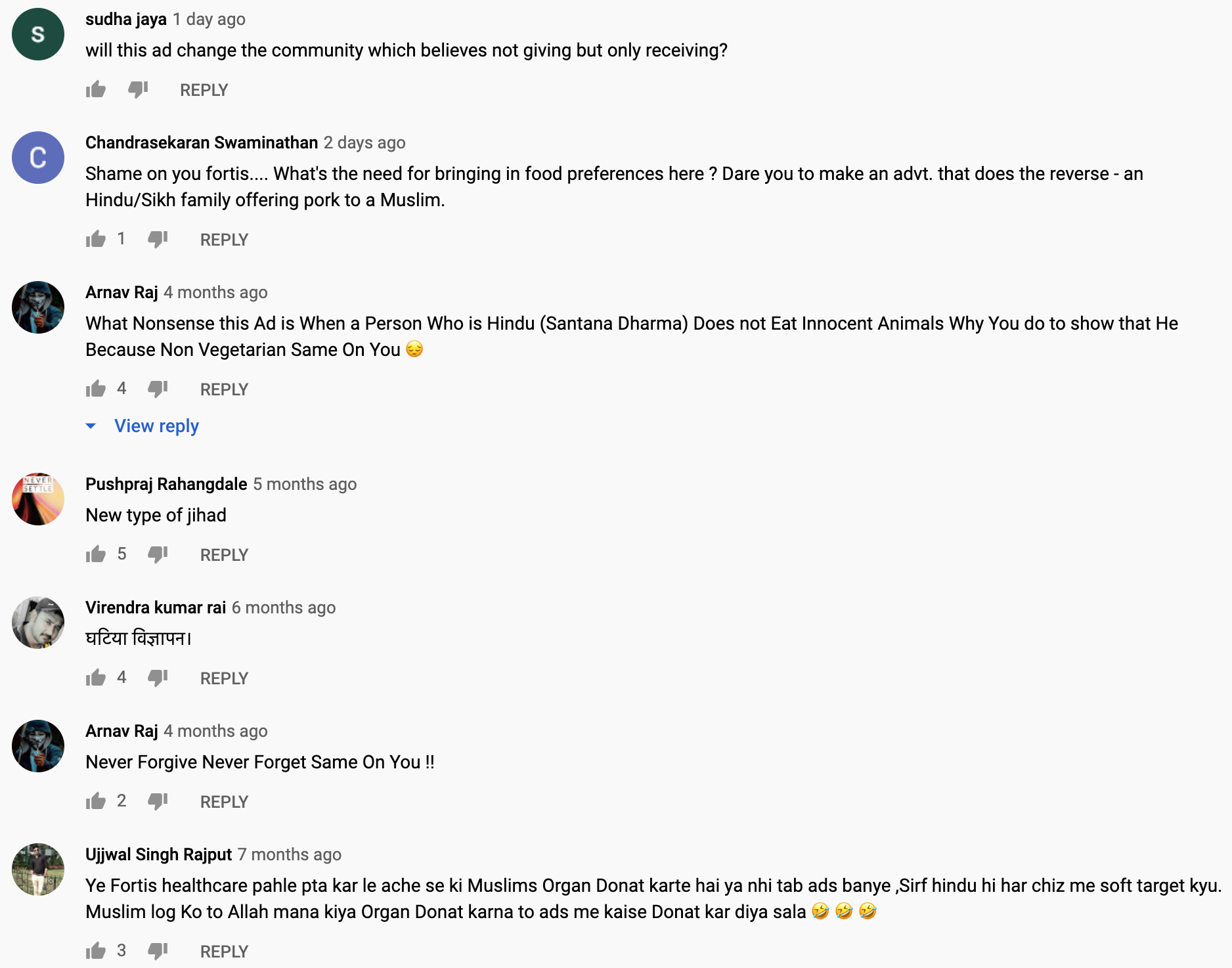
Task: Thumbs up Pushpraj Rahangdale's jihad comment
Action: (96, 554)
